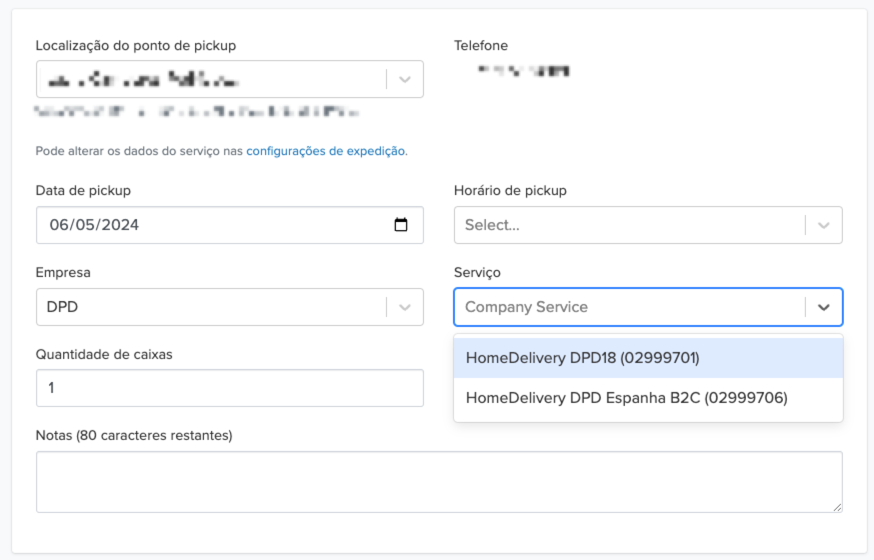Click the Localização do ponto de pickup field
Viewport: 874px width, 560px height.
point(210,79)
